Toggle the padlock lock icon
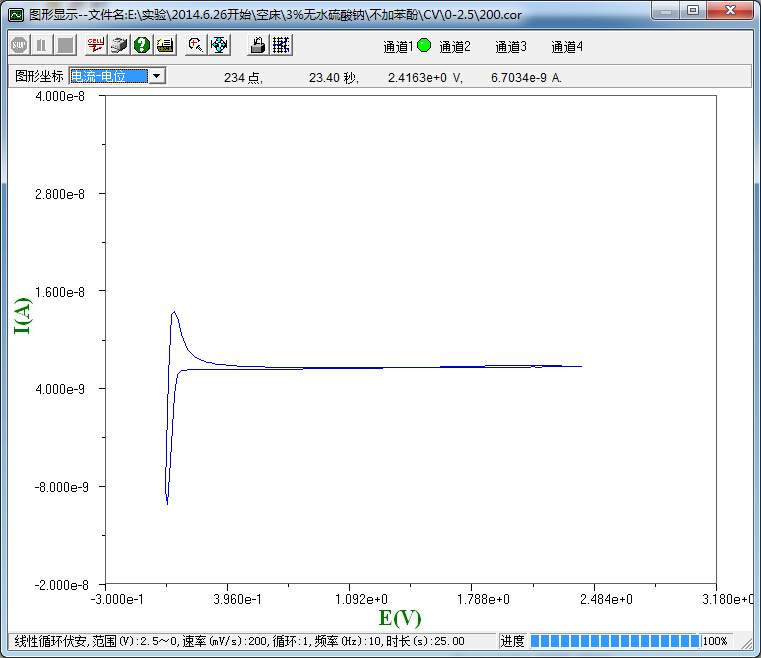The image size is (761, 658). coord(257,46)
